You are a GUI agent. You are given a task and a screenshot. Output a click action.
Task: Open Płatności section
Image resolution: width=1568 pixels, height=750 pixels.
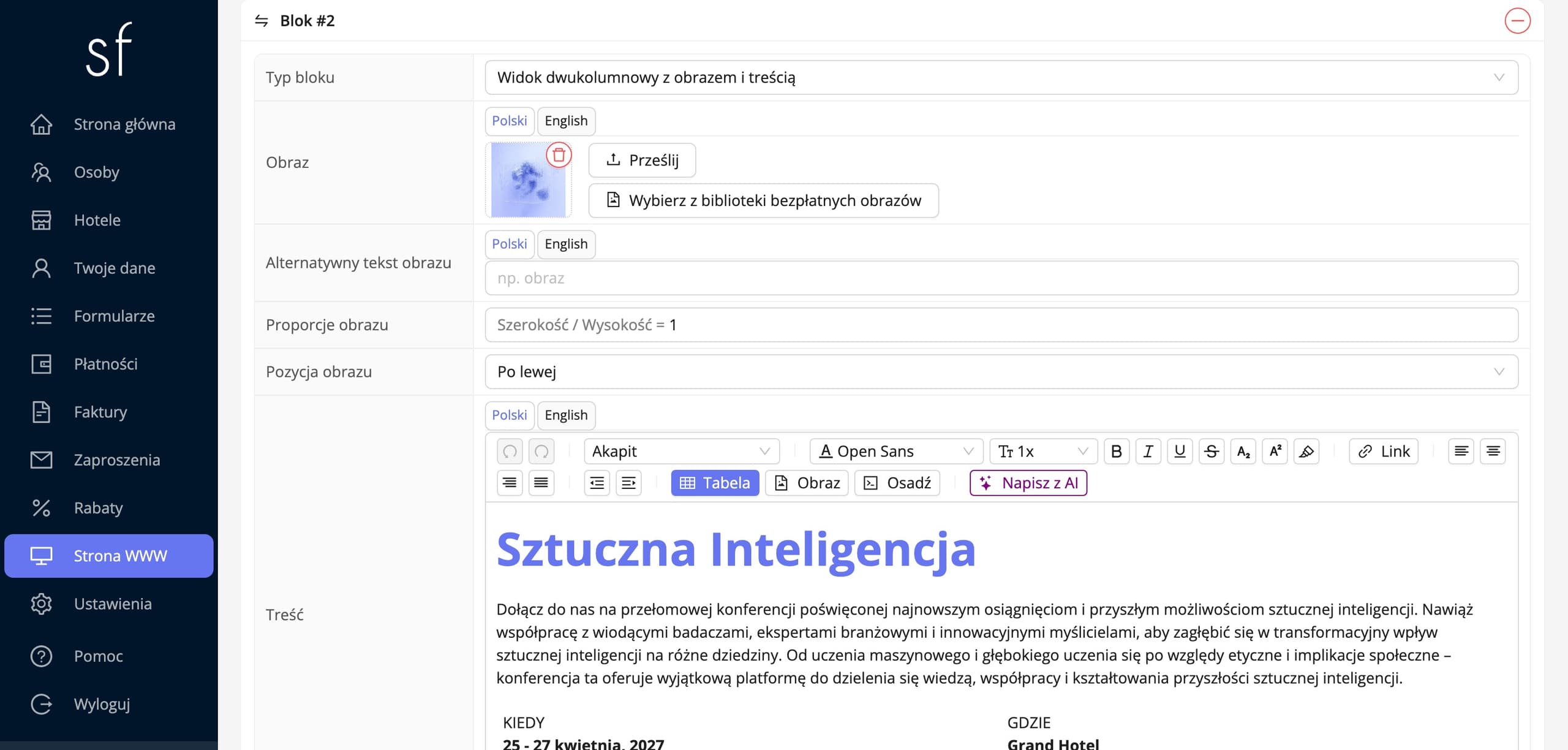(x=109, y=364)
